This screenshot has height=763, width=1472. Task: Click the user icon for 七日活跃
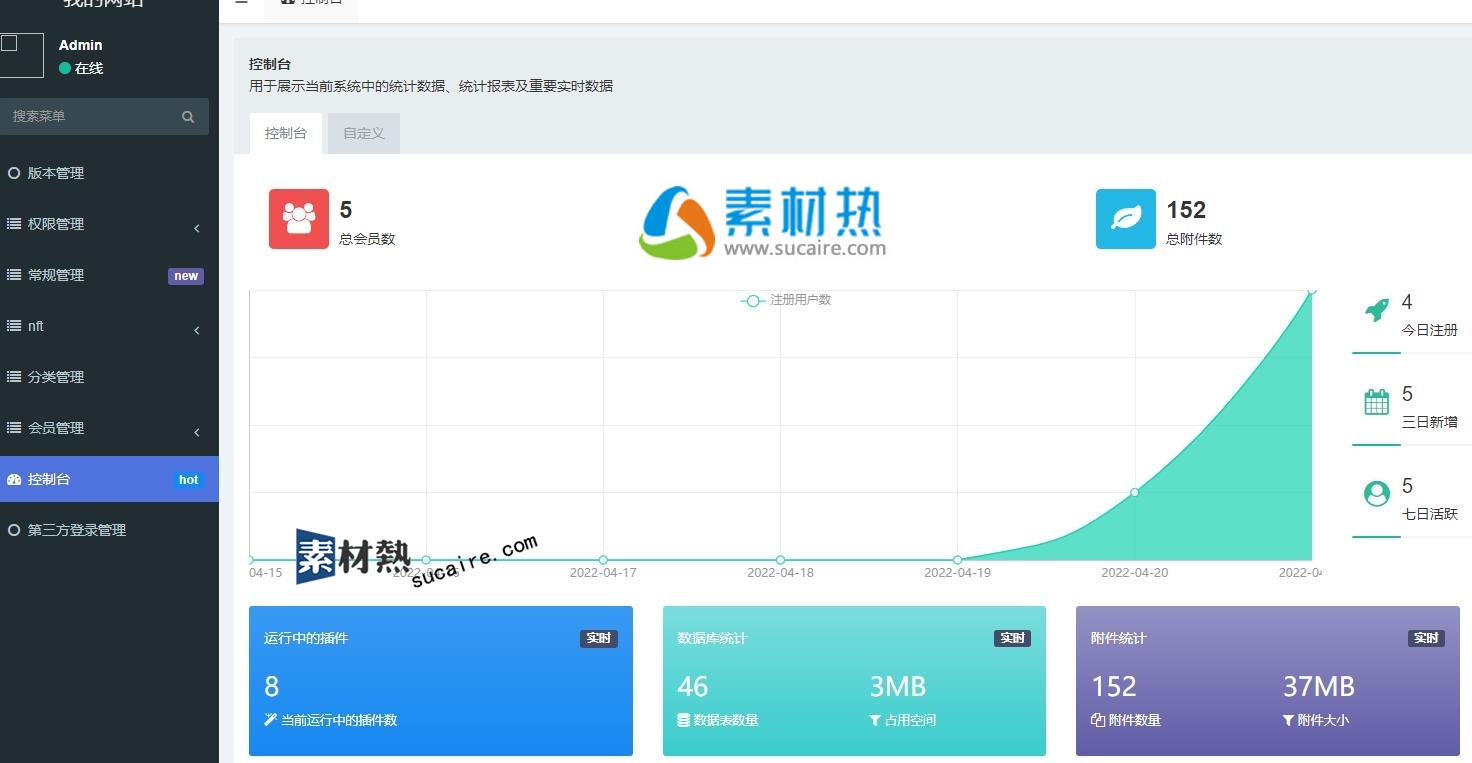tap(1377, 494)
